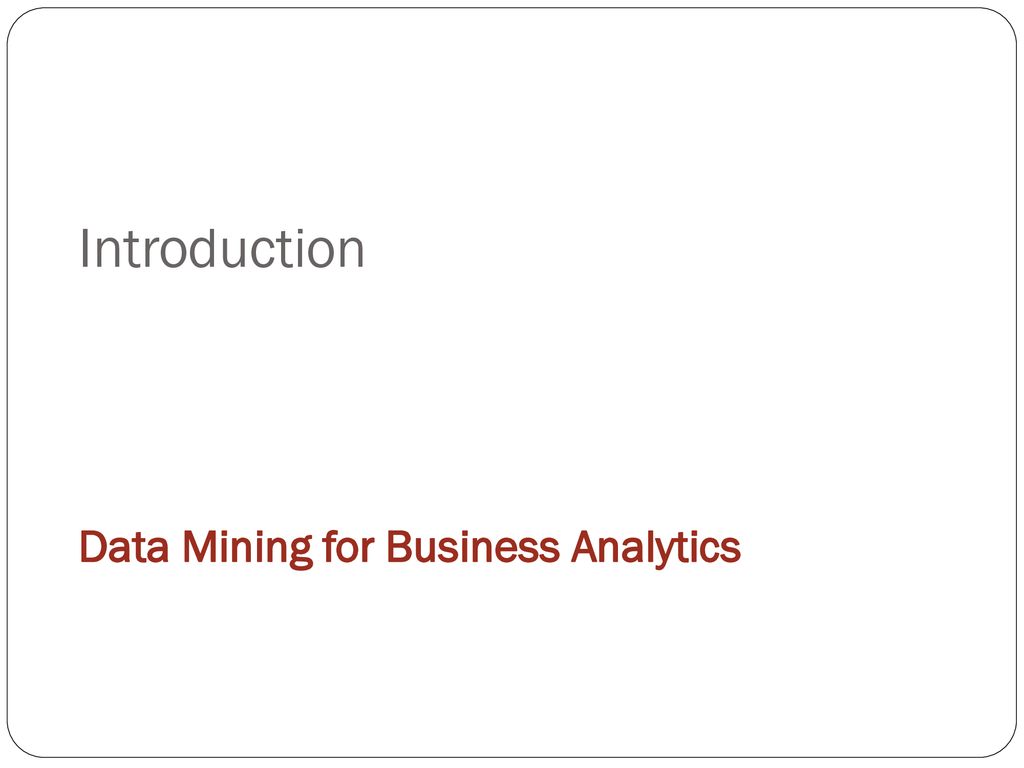Click the word Business in the subtitle
Viewport: 1024px width, 768px height.
(473, 546)
